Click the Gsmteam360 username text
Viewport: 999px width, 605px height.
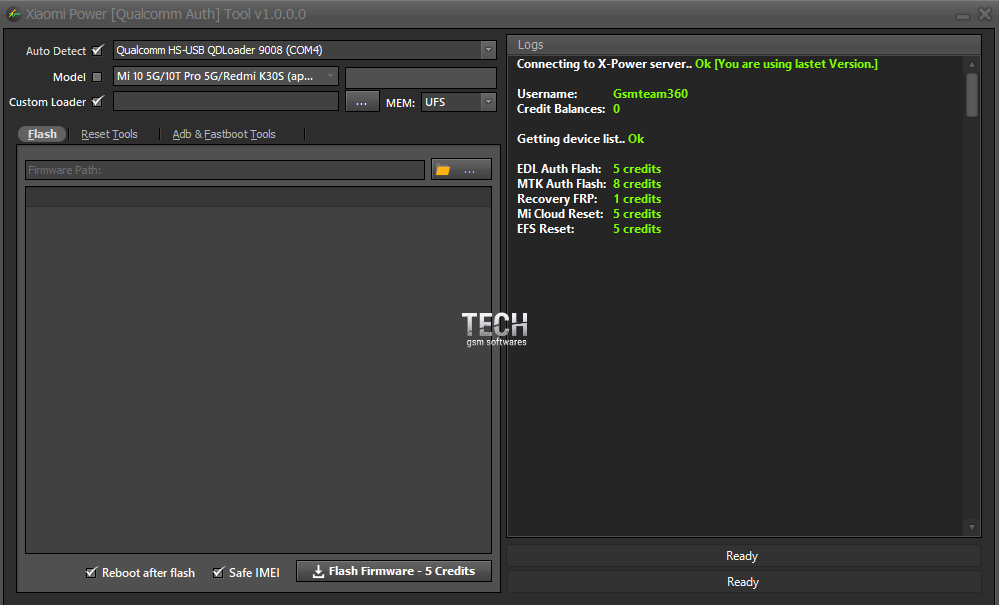tap(650, 94)
